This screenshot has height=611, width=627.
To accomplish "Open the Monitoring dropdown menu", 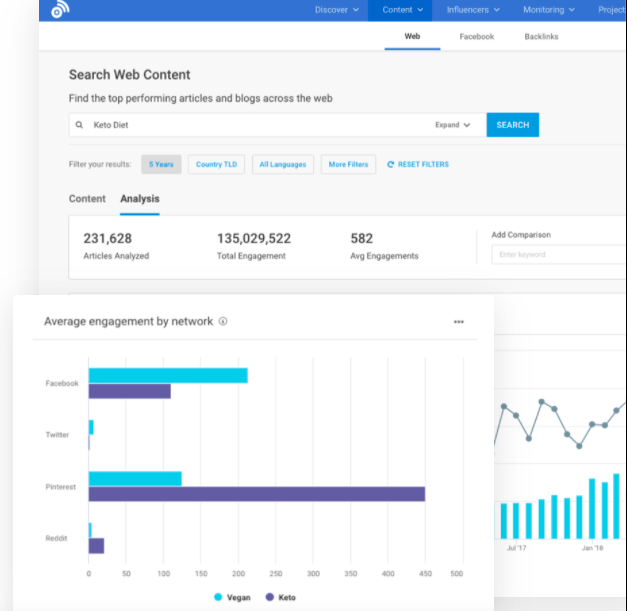I will click(549, 10).
